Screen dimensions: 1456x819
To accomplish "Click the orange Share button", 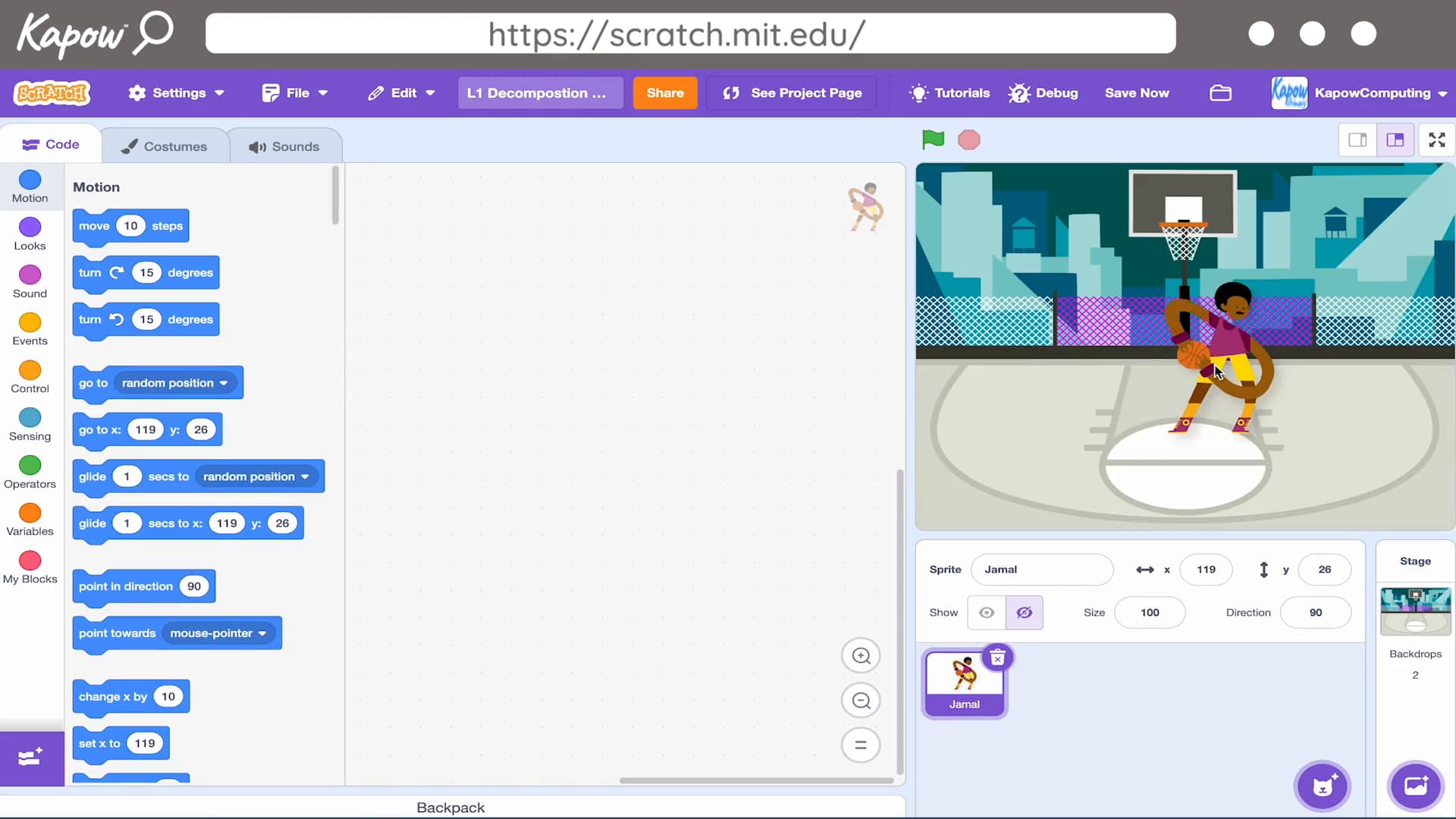I will coord(664,93).
